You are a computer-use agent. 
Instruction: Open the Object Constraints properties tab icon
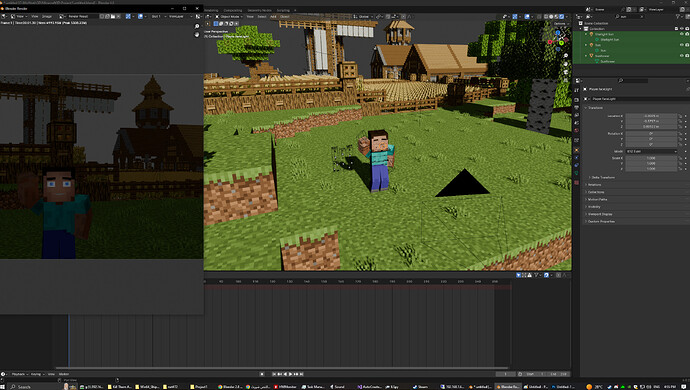(x=576, y=165)
